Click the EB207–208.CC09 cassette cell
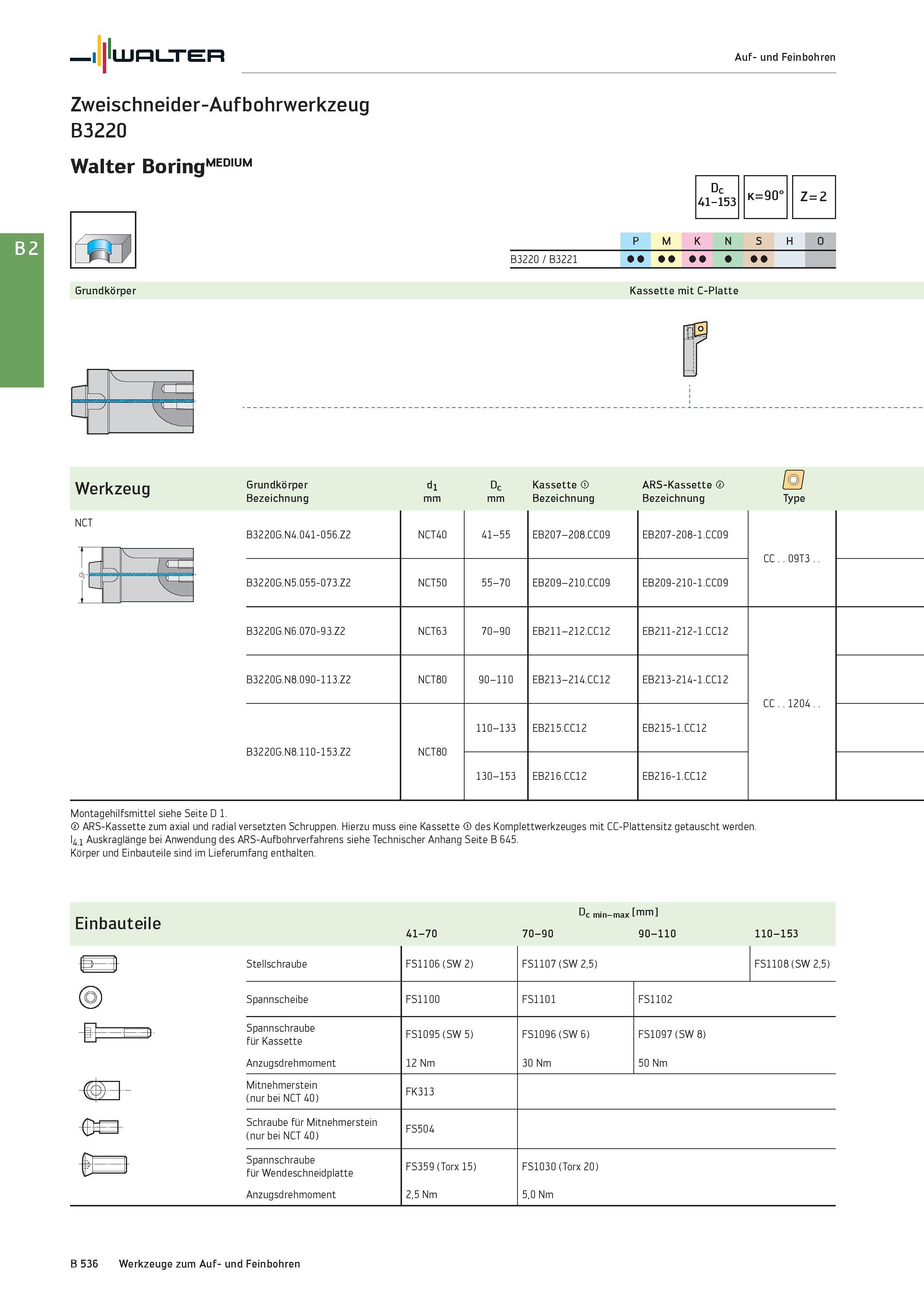Image resolution: width=924 pixels, height=1307 pixels. (571, 535)
